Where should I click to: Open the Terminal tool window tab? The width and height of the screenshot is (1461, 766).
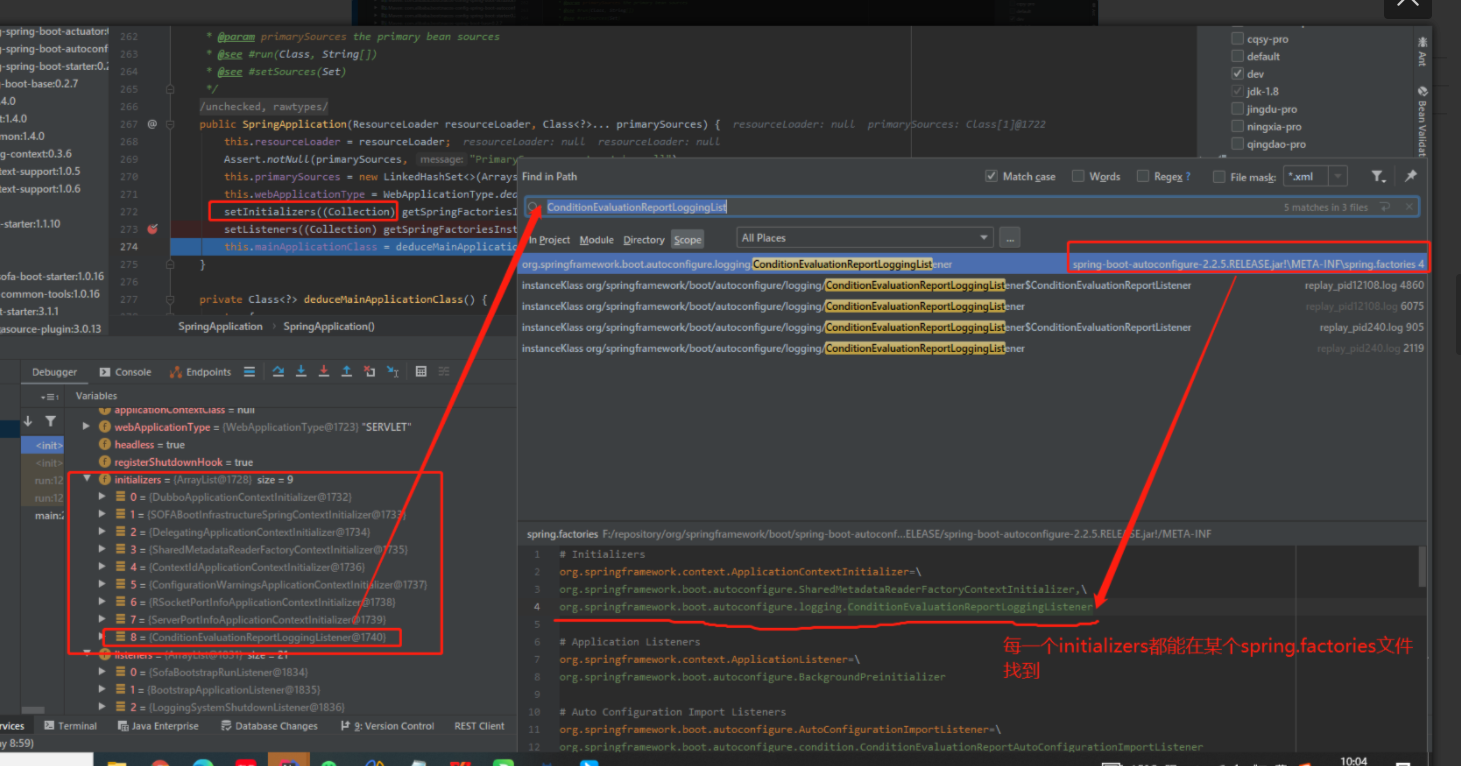pyautogui.click(x=70, y=726)
